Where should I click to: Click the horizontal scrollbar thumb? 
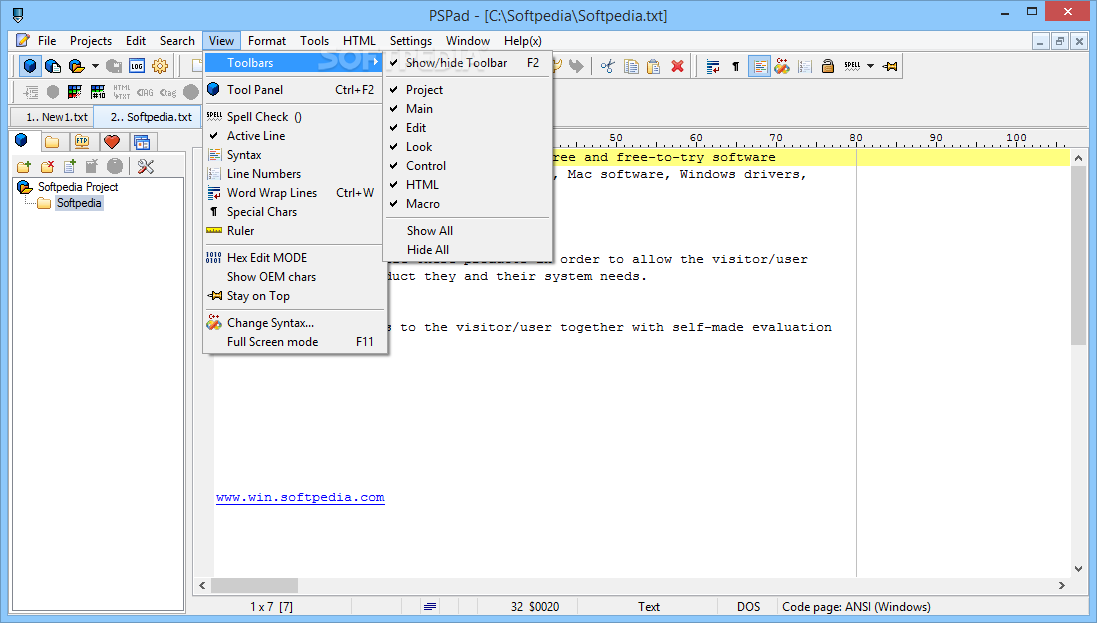pyautogui.click(x=255, y=585)
